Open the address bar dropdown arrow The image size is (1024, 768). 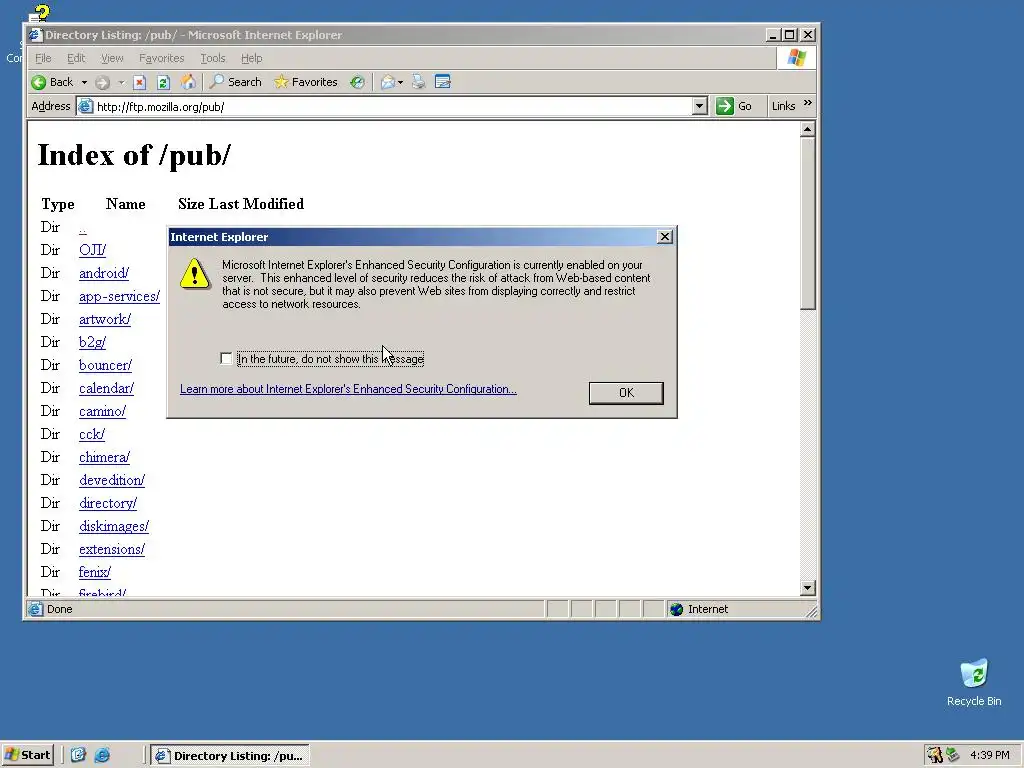[699, 106]
